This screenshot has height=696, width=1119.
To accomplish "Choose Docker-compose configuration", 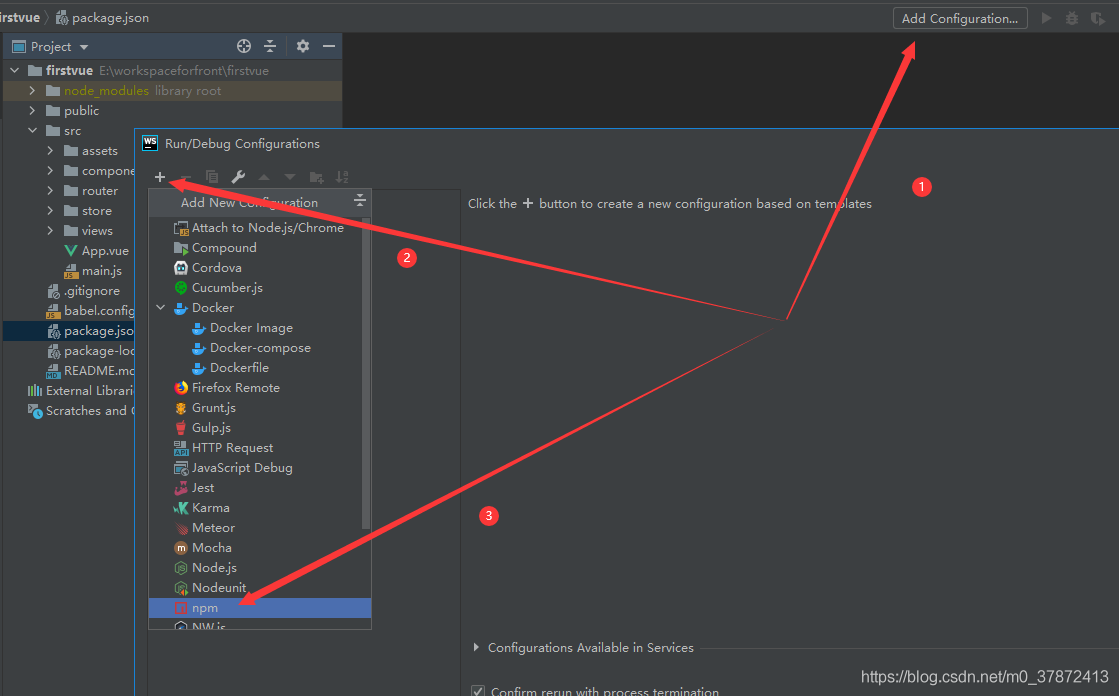I will click(260, 348).
